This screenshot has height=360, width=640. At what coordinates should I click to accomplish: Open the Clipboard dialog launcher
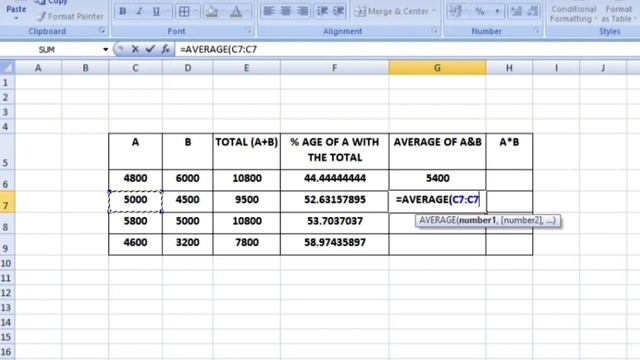pos(102,31)
